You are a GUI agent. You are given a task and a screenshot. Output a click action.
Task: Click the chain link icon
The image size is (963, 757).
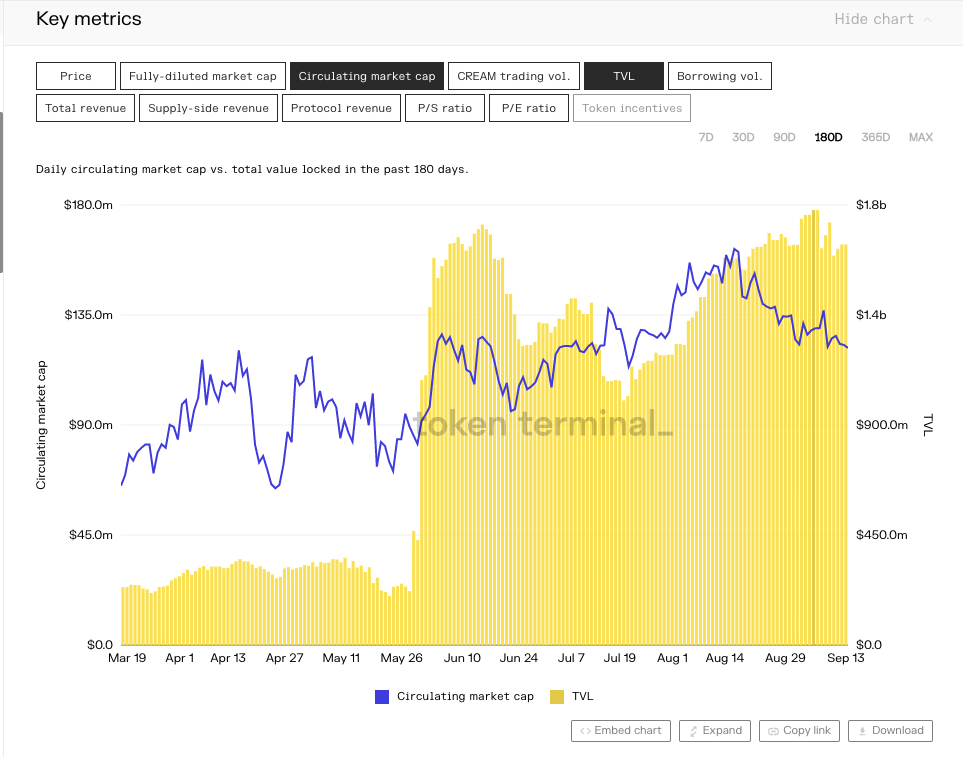tap(773, 731)
